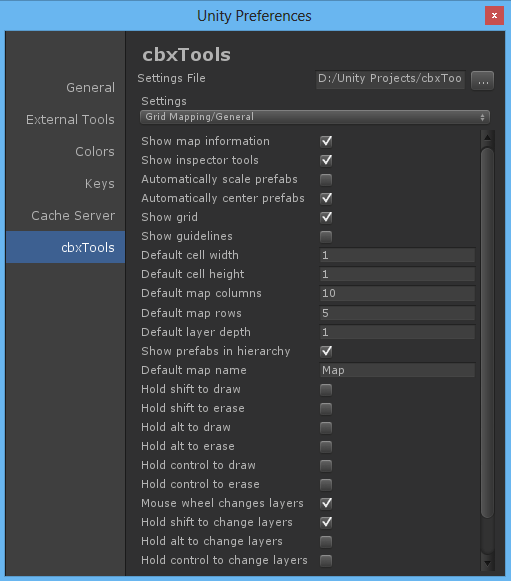Click the vertical scrollbar thumb
This screenshot has width=511, height=581.
click(x=487, y=332)
